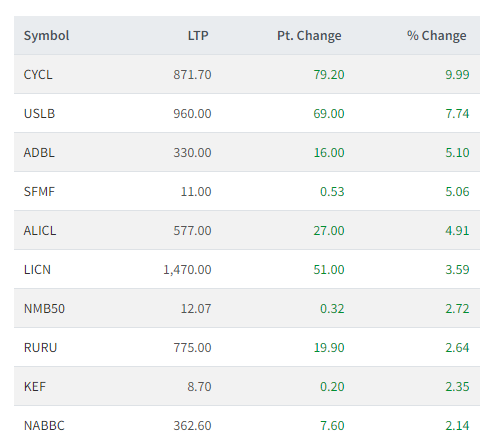The width and height of the screenshot is (495, 439).
Task: Sort by Pt. Change column header
Action: tap(309, 36)
